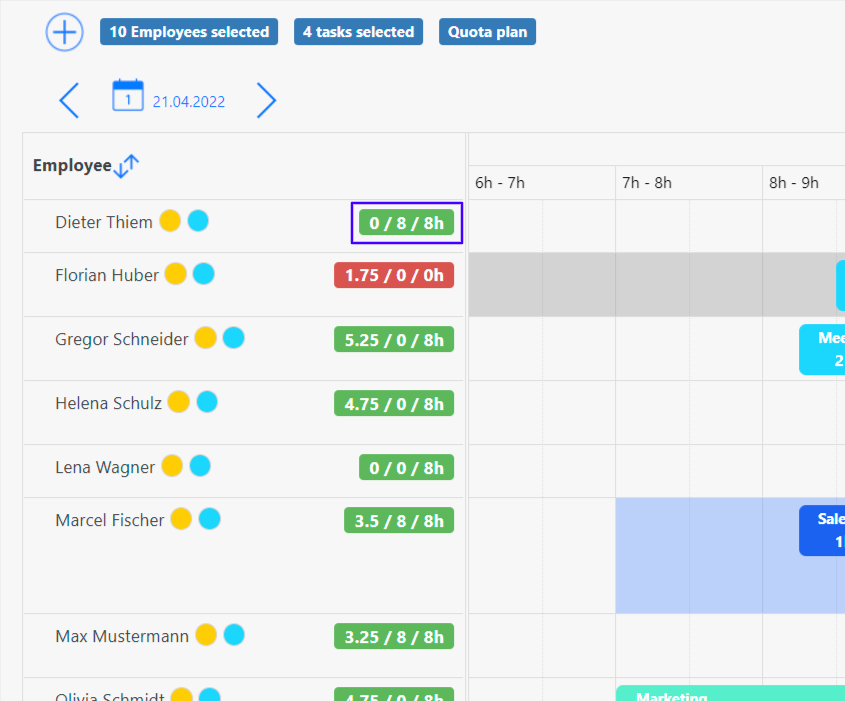Click Dieter Thiem's yellow circle icon
The width and height of the screenshot is (845, 701).
pos(170,221)
